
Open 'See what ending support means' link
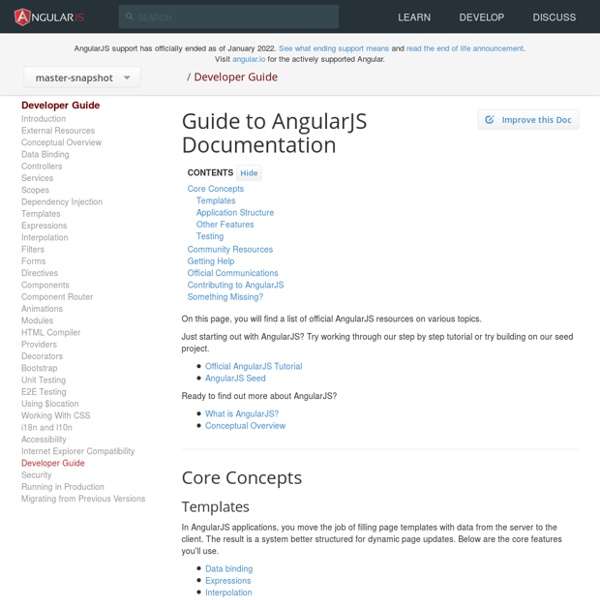coord(334,49)
